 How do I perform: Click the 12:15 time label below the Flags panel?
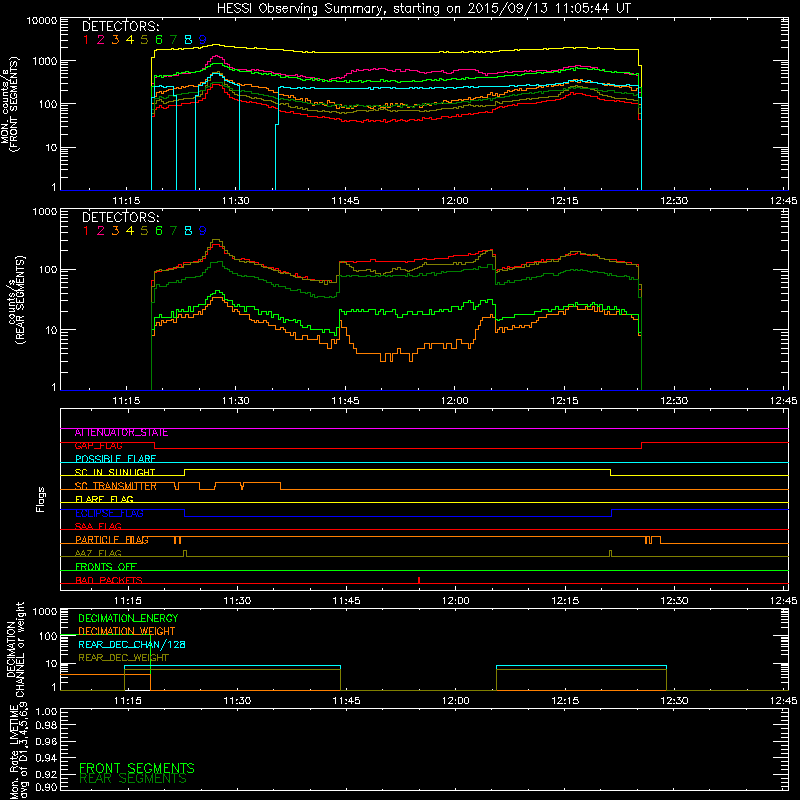(565, 601)
